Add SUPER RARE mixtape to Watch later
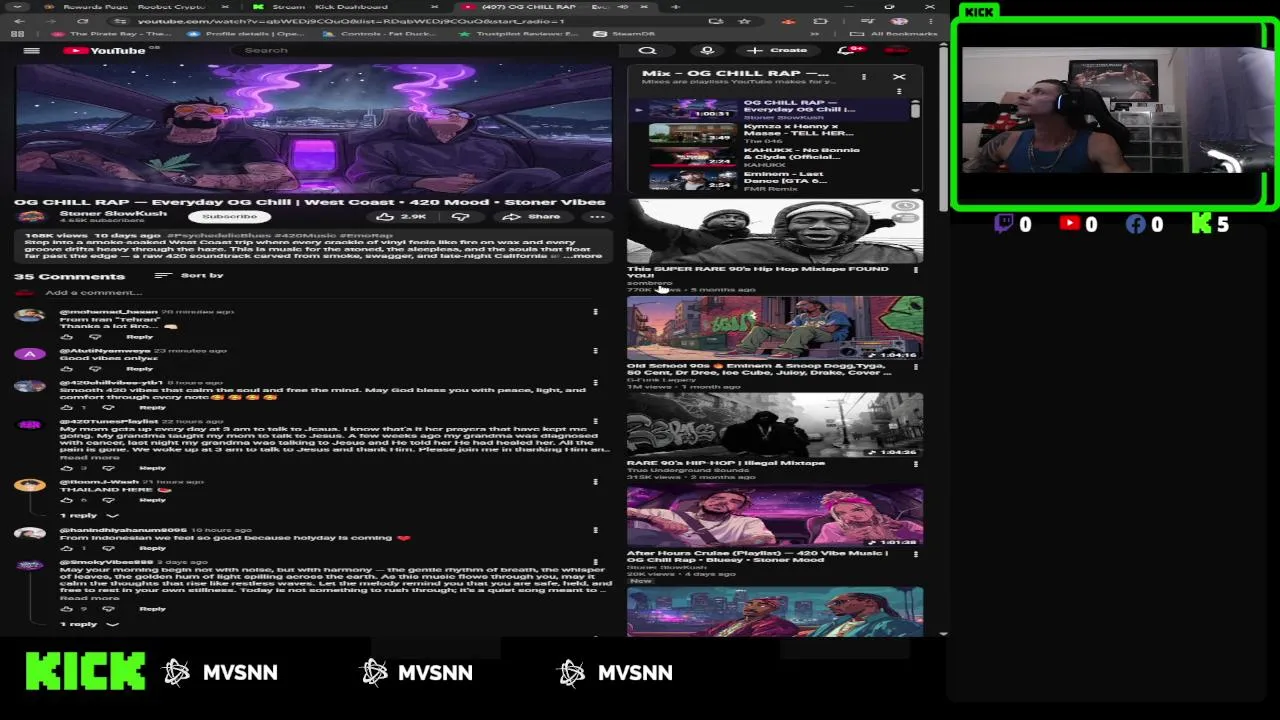The image size is (1280, 720). point(905,207)
